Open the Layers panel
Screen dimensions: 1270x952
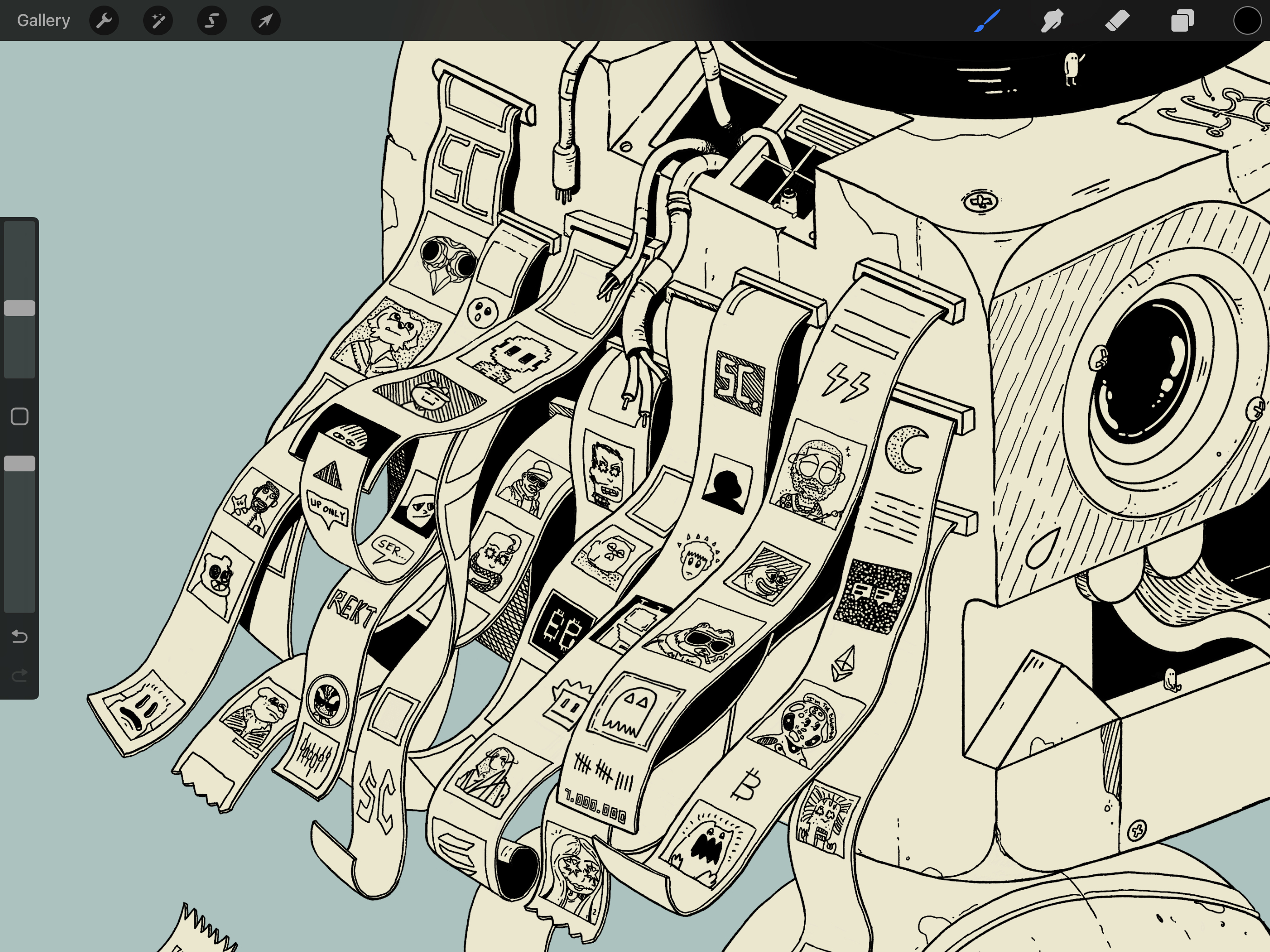[x=1182, y=20]
